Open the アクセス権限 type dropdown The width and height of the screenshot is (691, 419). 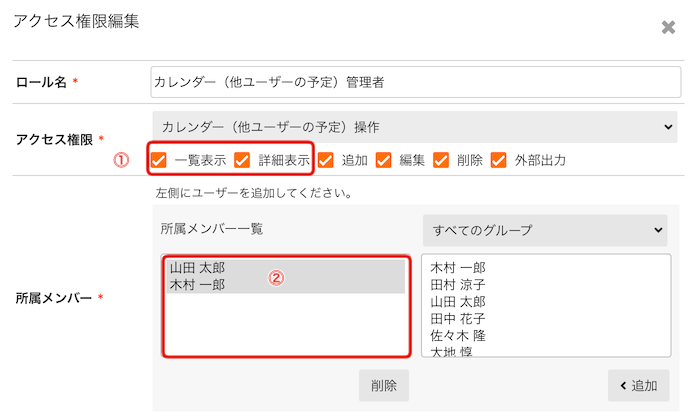(x=415, y=127)
